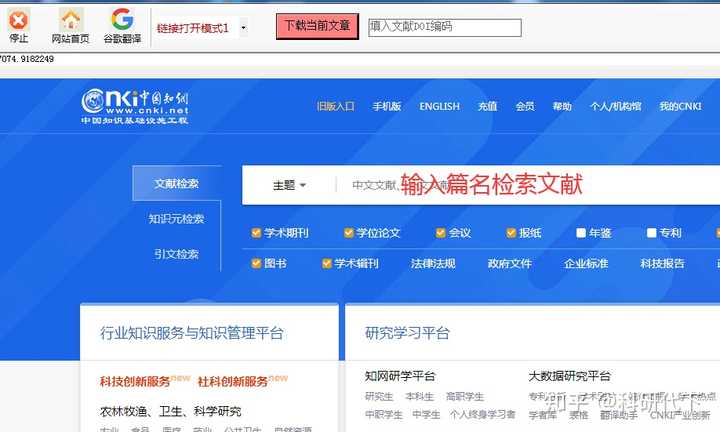Screen dimensions: 720x432
Task: Open the 个人/机构馆 link
Action: pos(615,107)
